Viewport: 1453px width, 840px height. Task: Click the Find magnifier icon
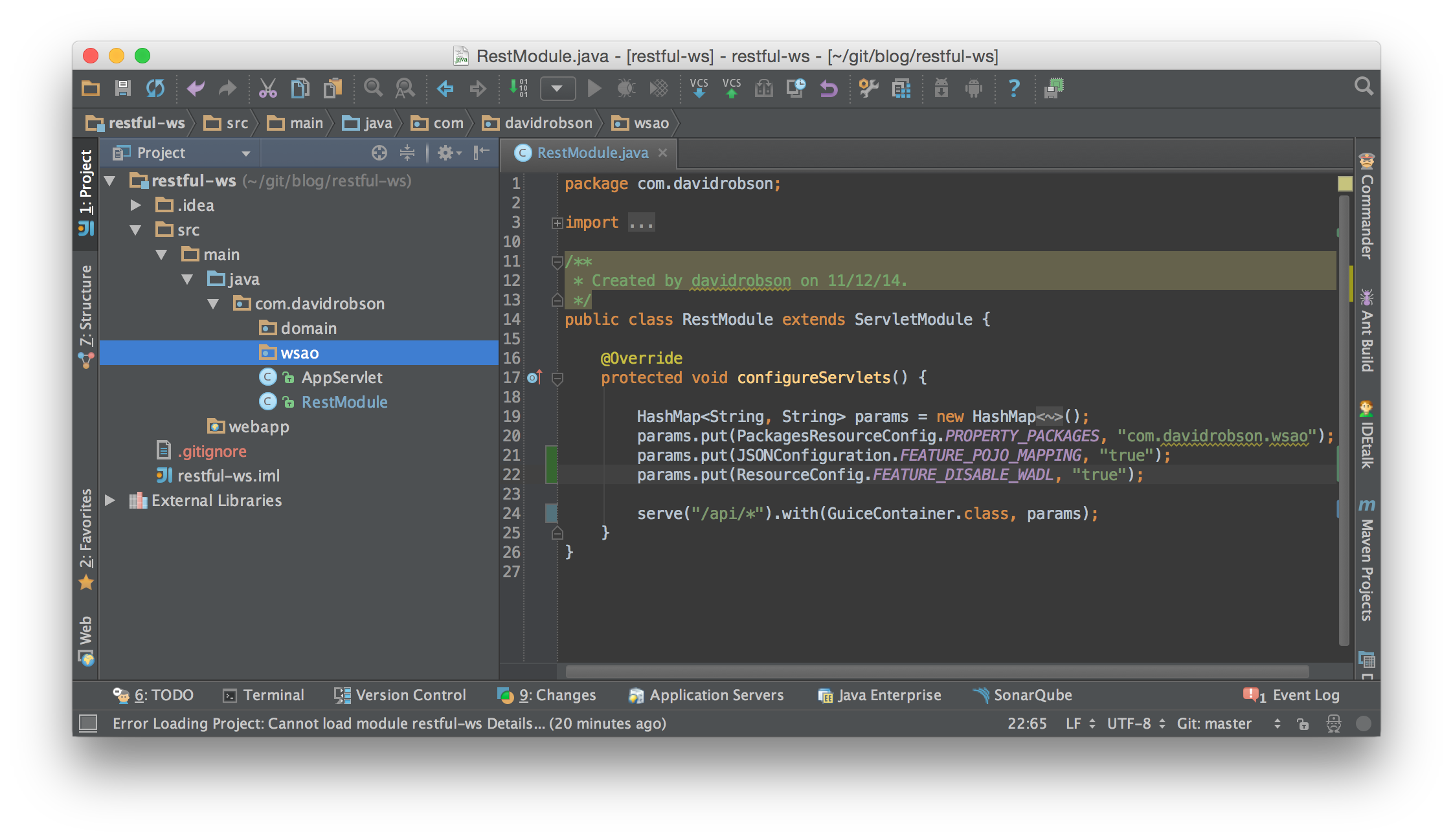point(373,88)
